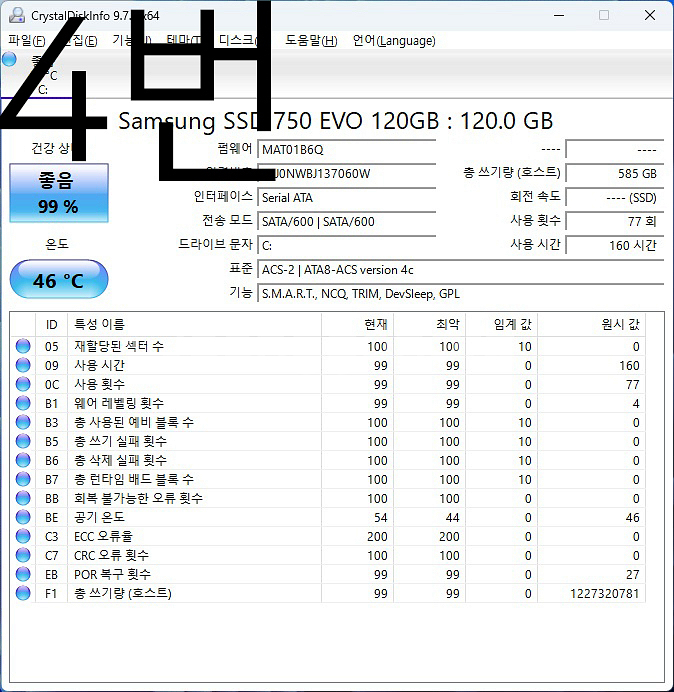The image size is (674, 692).
Task: Select the 웨어 레벨링 횟수 attribute name
Action: click(x=119, y=403)
